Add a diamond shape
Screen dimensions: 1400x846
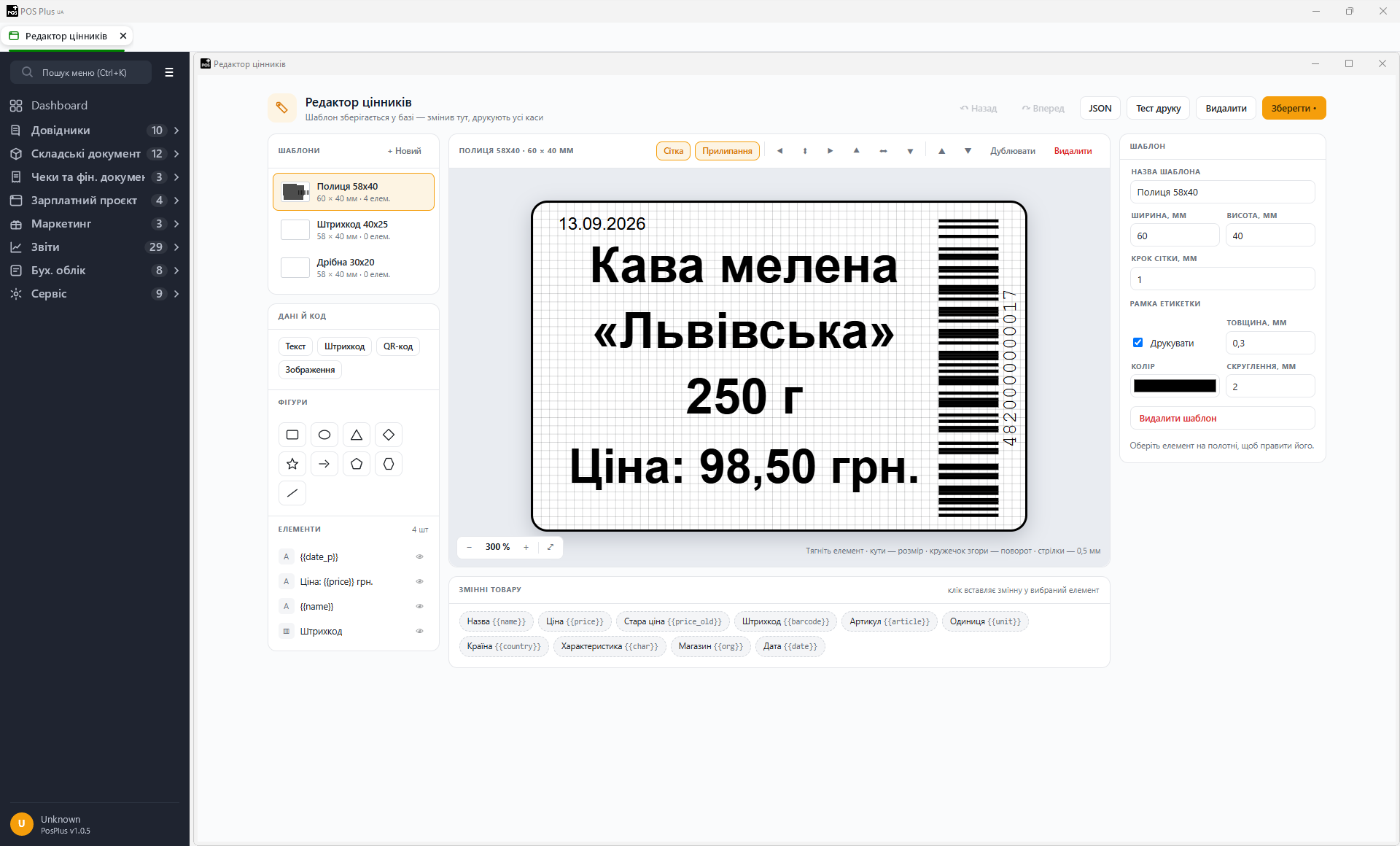[x=389, y=435]
